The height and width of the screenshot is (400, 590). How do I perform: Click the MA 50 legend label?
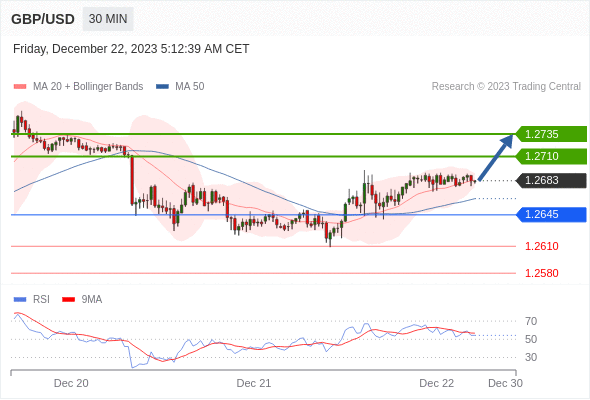[190, 87]
